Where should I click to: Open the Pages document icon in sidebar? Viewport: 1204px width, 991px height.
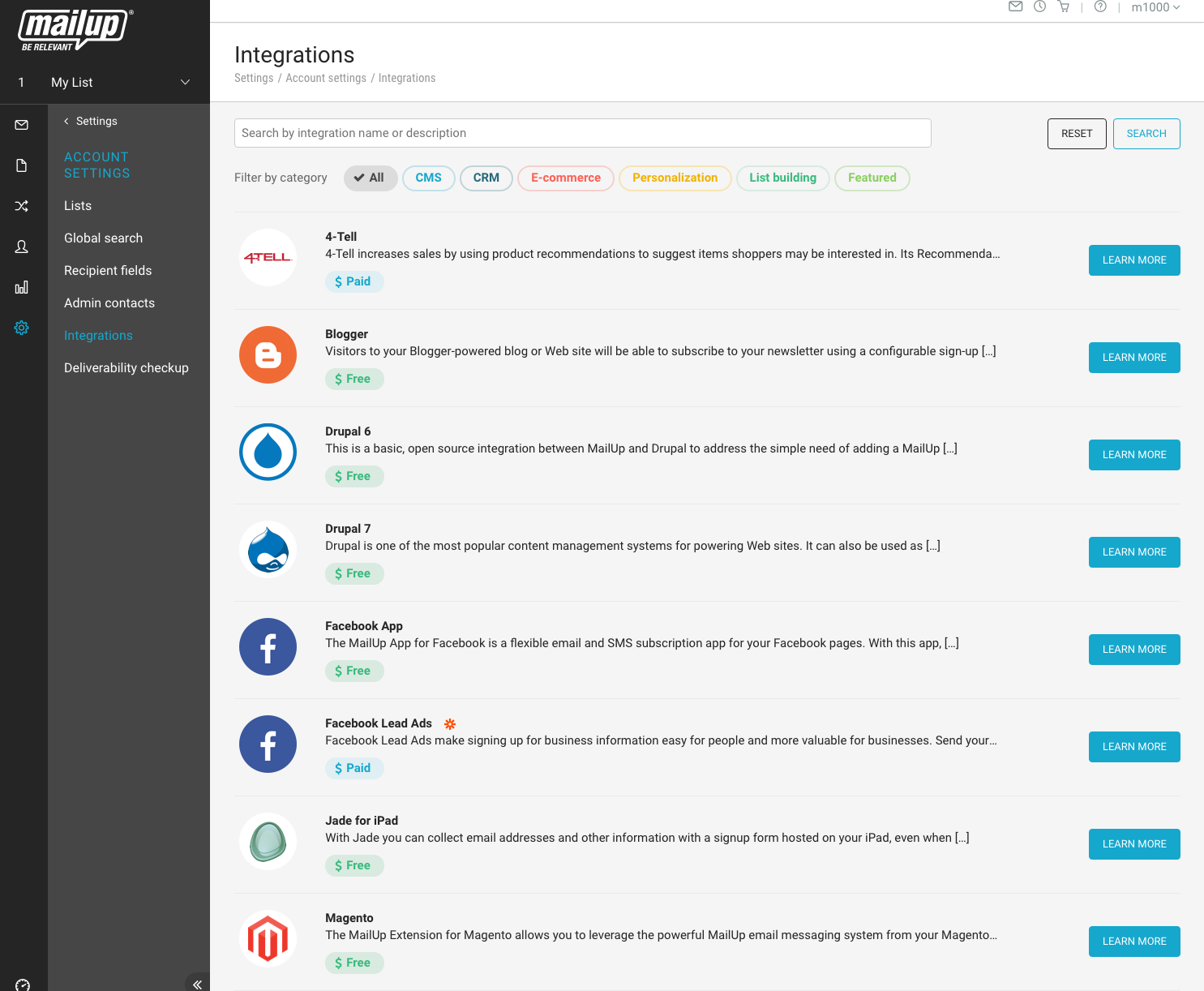(x=22, y=165)
